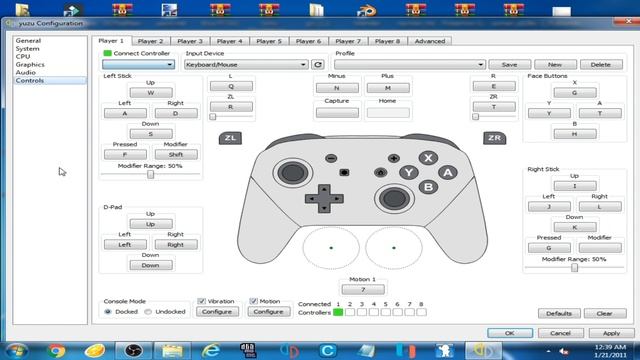Viewport: 640px width, 360px height.
Task: Open File Explorer from the taskbar
Action: tap(172, 351)
